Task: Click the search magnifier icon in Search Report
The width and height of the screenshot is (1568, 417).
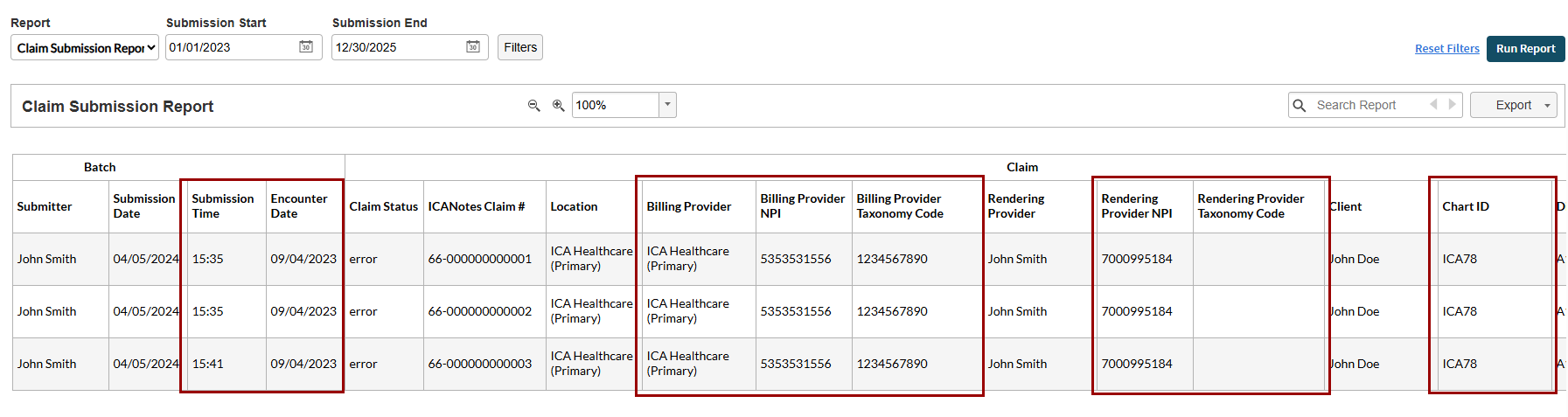Action: click(x=1300, y=106)
